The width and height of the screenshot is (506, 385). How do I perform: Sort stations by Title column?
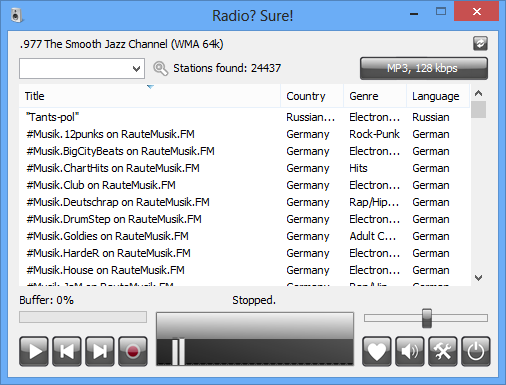pyautogui.click(x=150, y=96)
